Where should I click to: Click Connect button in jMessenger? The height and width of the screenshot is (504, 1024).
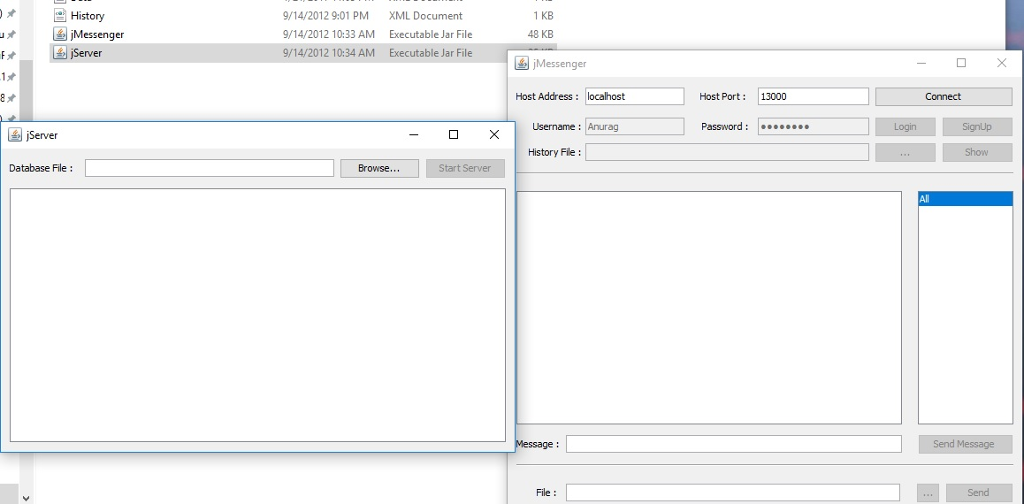943,96
